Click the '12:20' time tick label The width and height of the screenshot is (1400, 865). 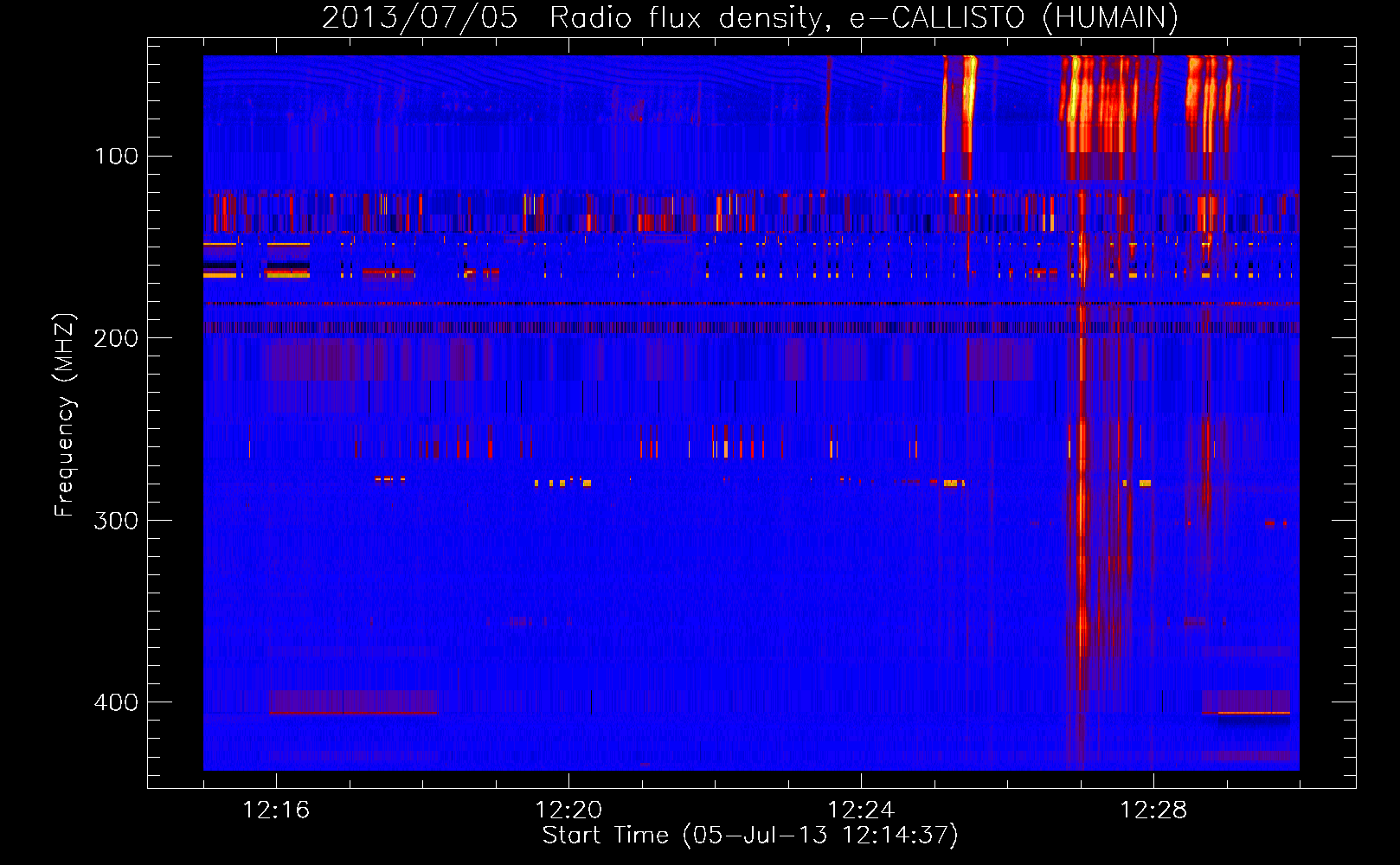point(568,811)
